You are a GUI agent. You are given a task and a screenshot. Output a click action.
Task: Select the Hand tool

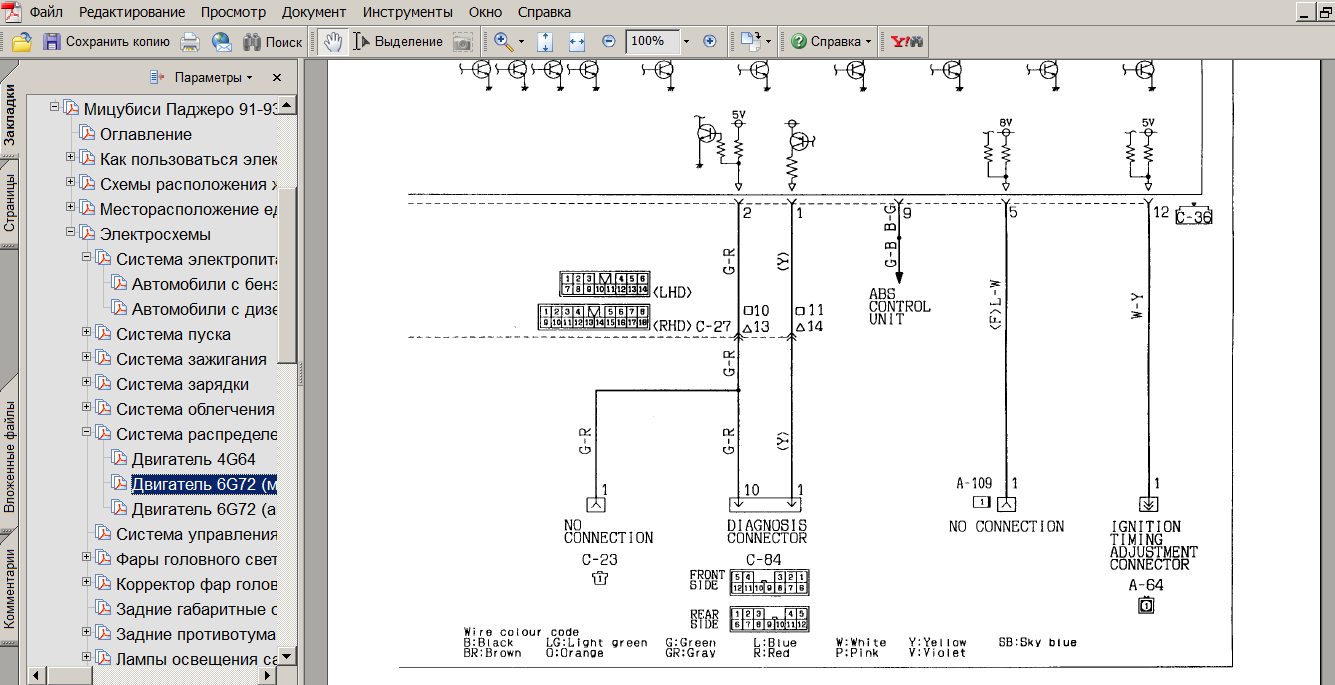(332, 42)
